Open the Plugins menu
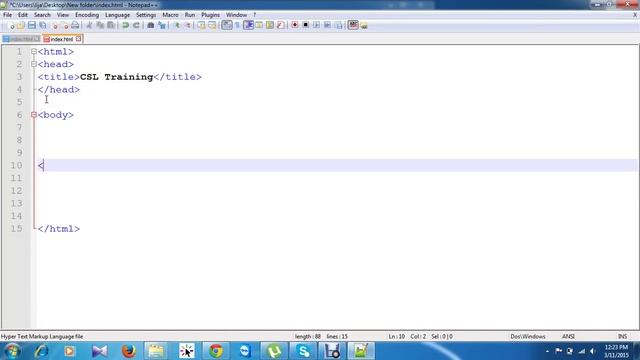The height and width of the screenshot is (360, 640). coord(211,15)
